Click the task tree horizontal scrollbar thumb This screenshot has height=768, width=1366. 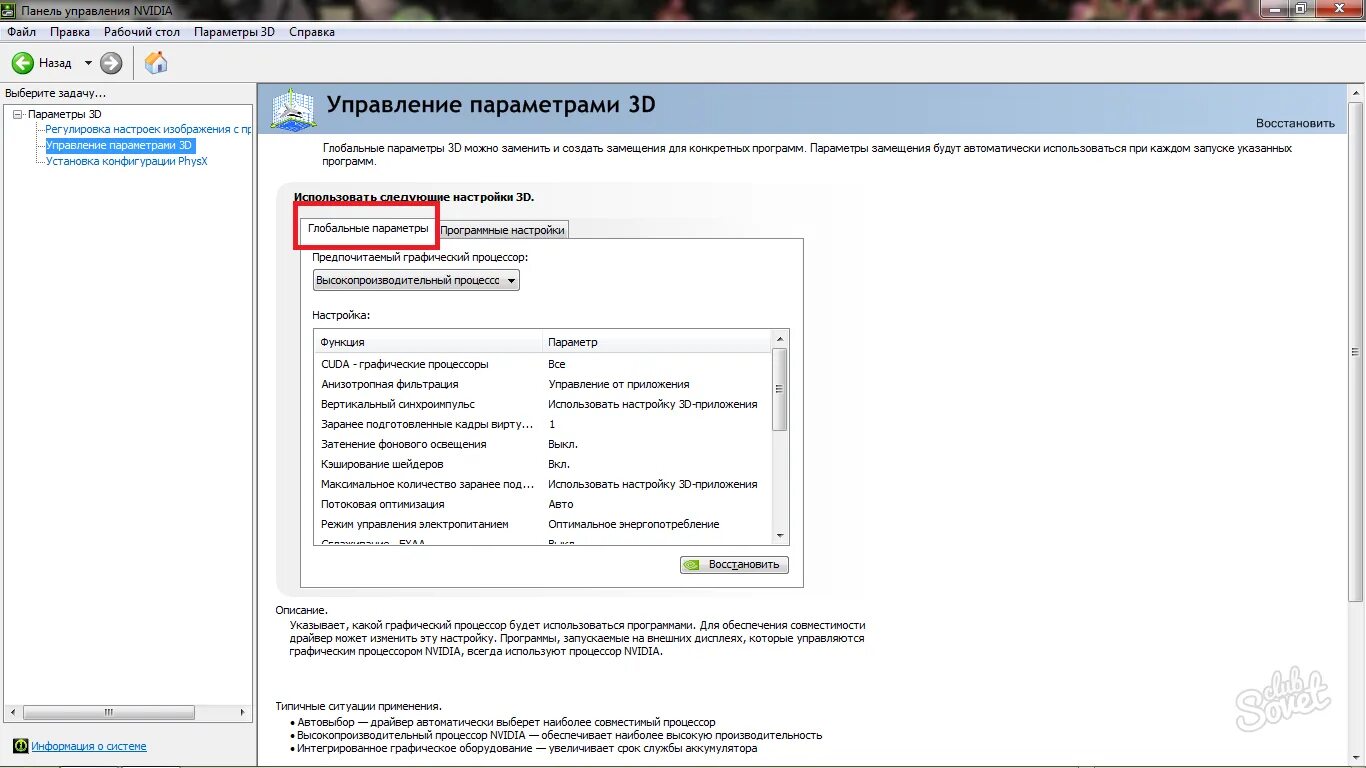[x=110, y=712]
